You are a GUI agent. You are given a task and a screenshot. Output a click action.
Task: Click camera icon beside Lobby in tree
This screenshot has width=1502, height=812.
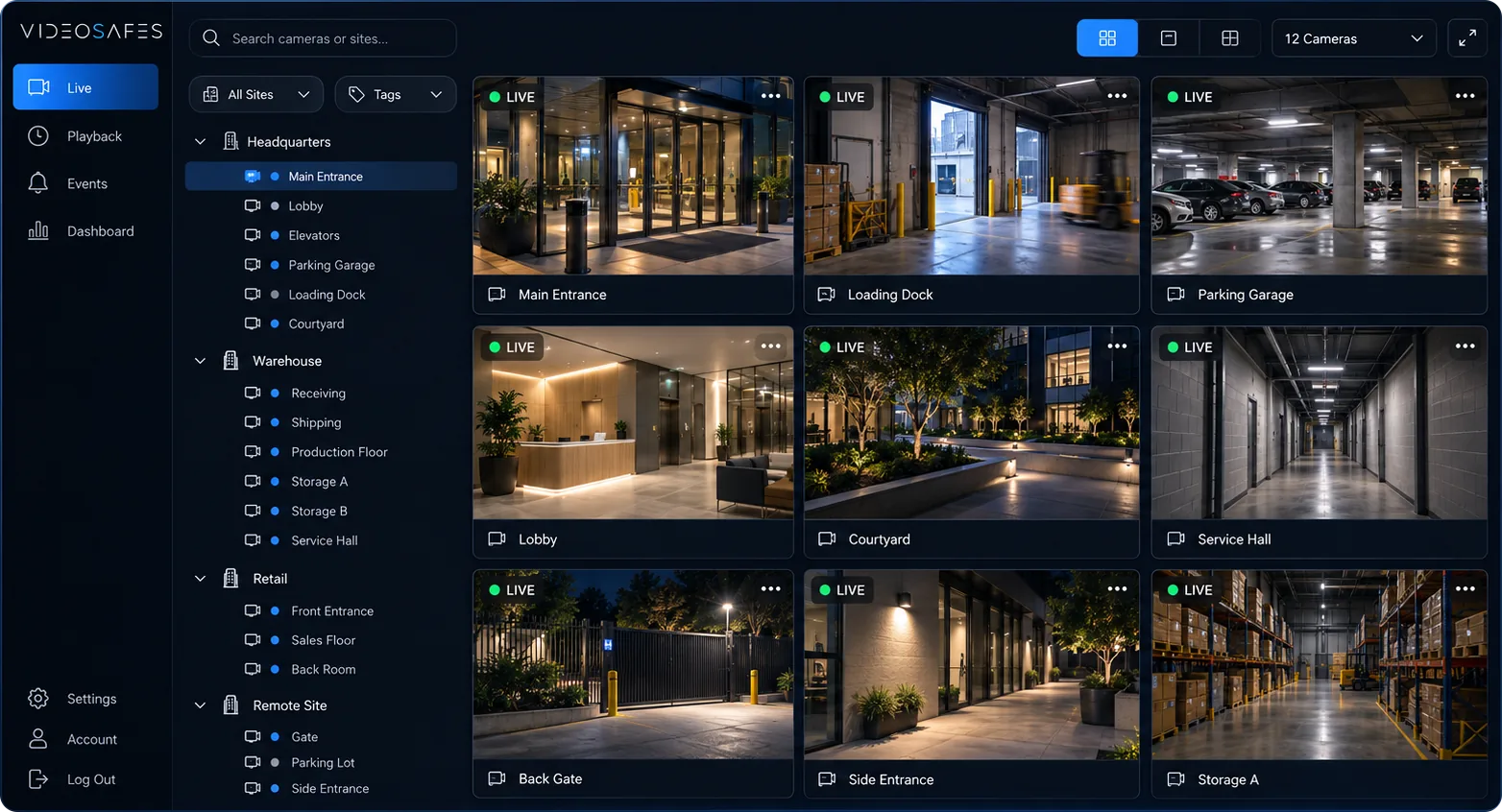(253, 205)
